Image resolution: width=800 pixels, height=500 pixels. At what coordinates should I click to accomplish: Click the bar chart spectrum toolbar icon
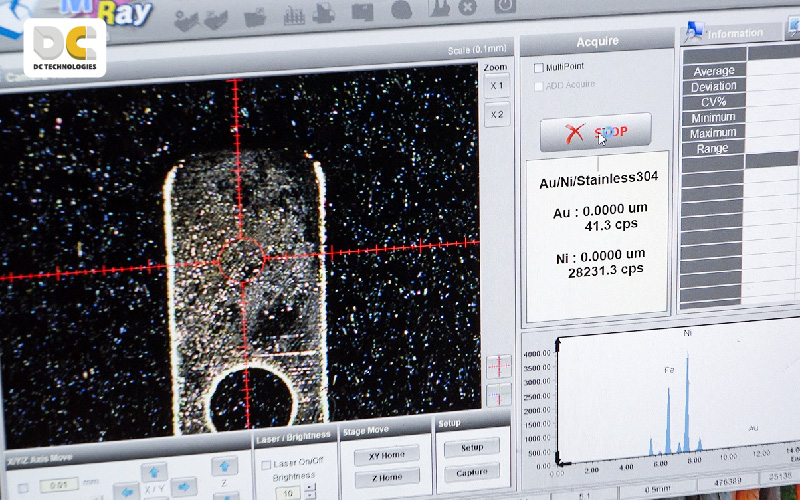coord(296,15)
